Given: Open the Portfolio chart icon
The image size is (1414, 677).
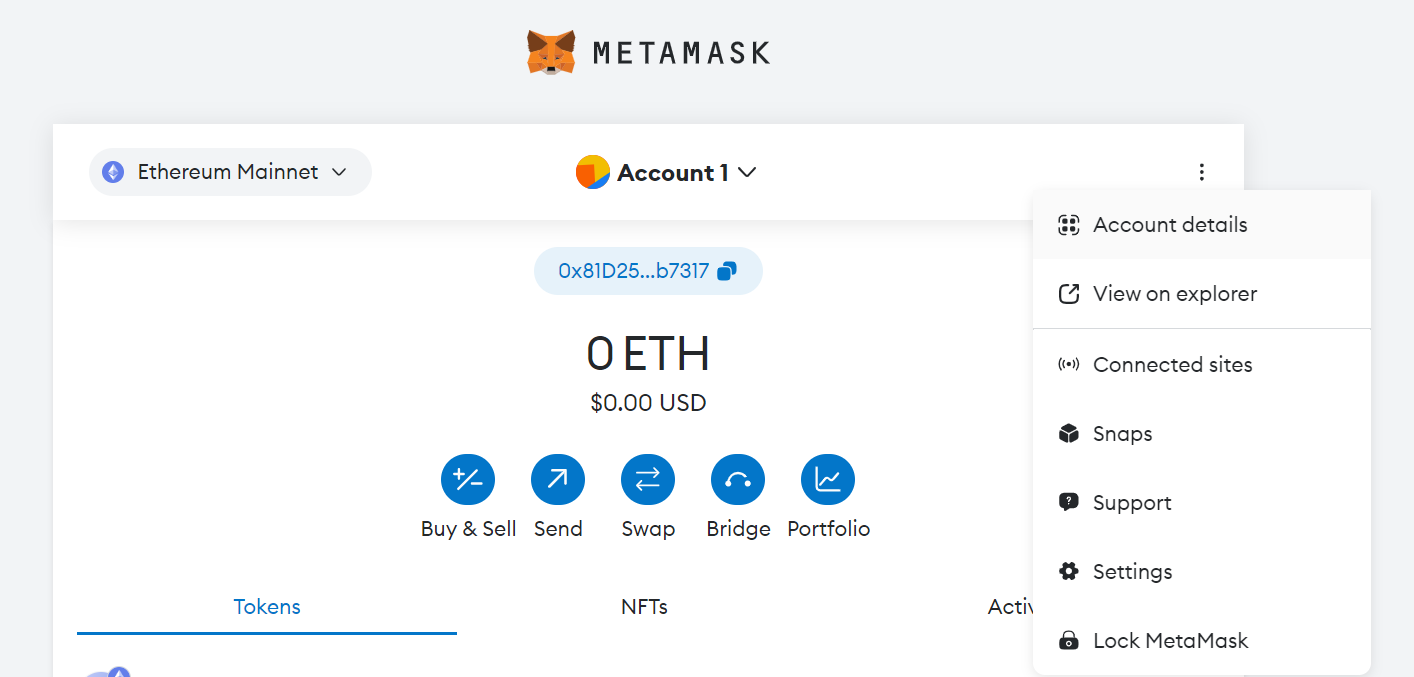Looking at the screenshot, I should click(x=828, y=480).
